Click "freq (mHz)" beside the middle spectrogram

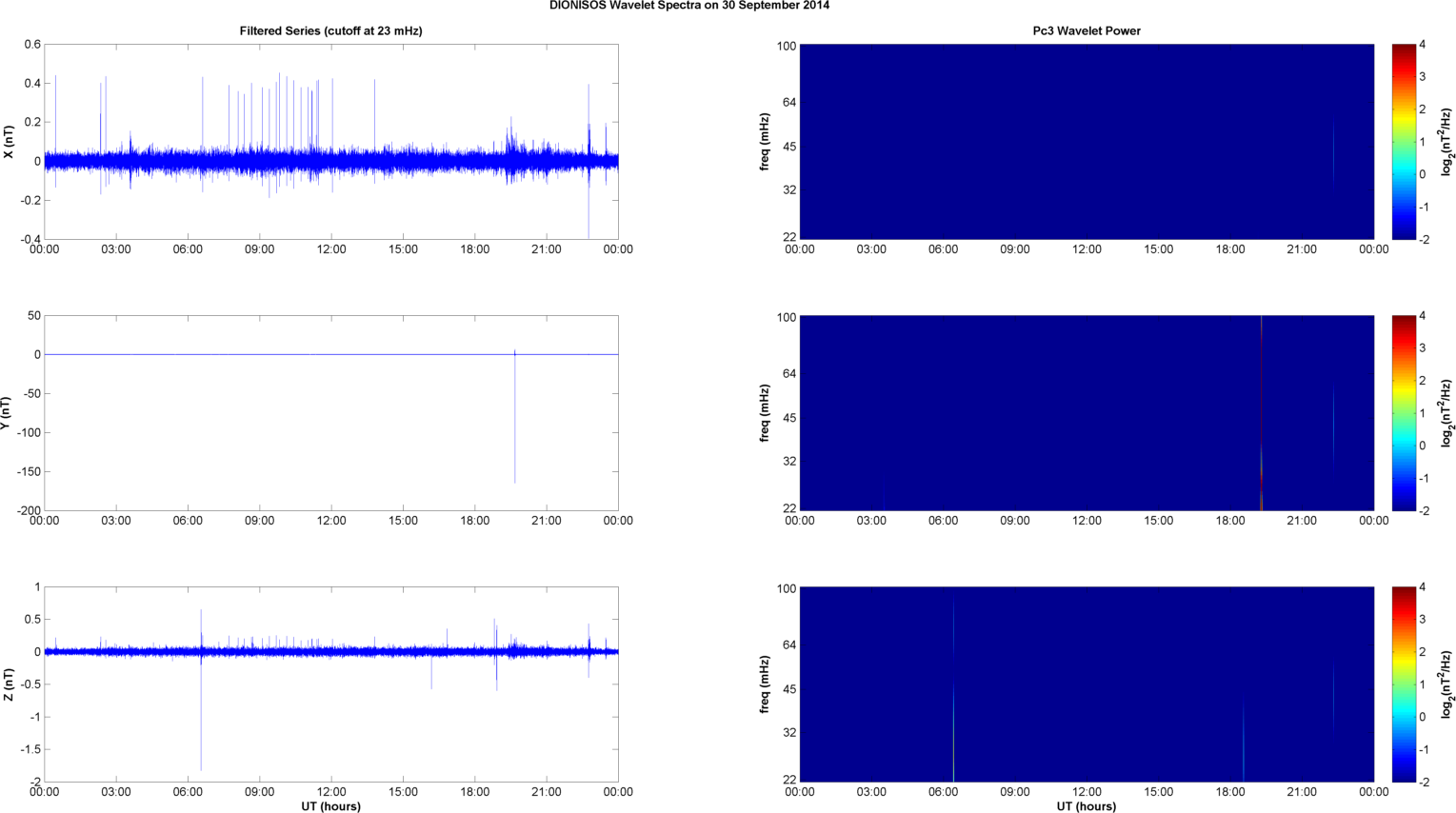click(765, 413)
